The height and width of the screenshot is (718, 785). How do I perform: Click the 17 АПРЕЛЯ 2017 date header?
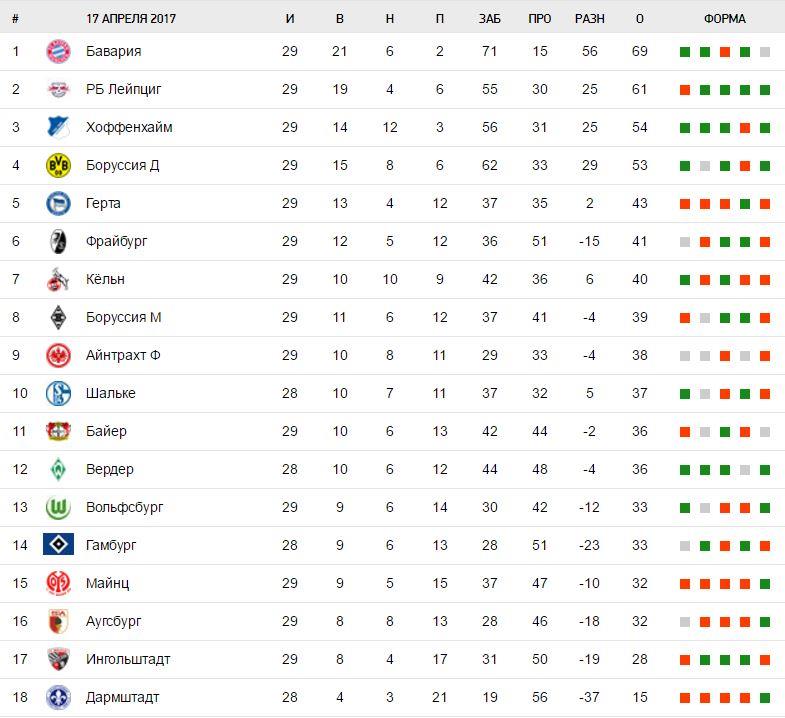click(131, 19)
